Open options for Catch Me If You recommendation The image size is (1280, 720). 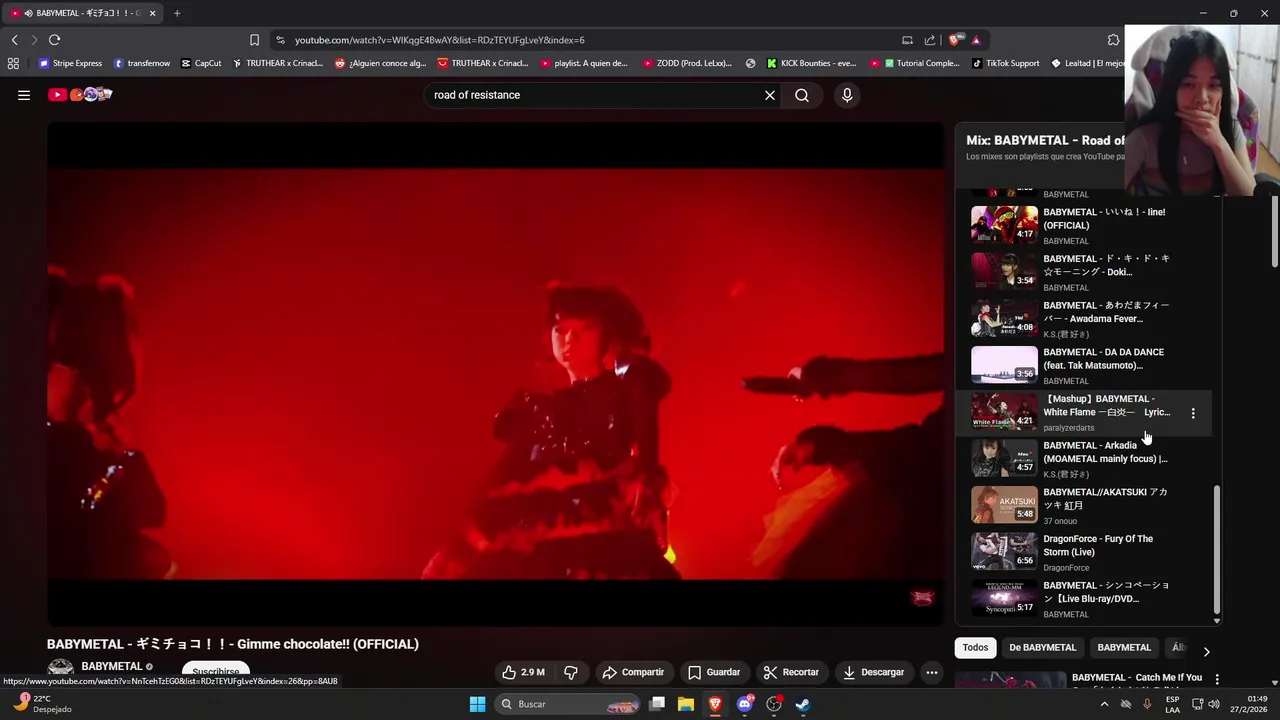(1217, 679)
